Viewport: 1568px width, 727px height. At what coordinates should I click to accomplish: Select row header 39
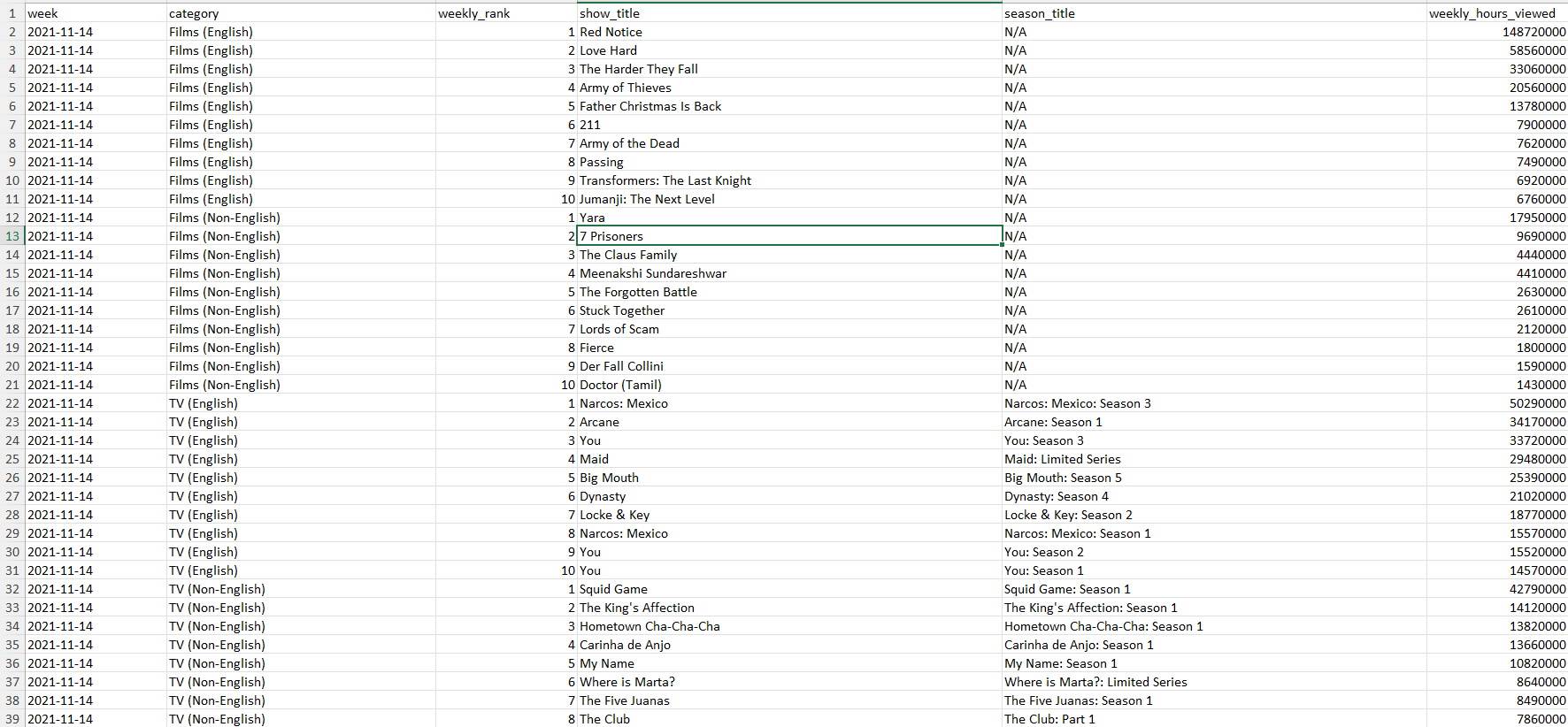point(12,719)
